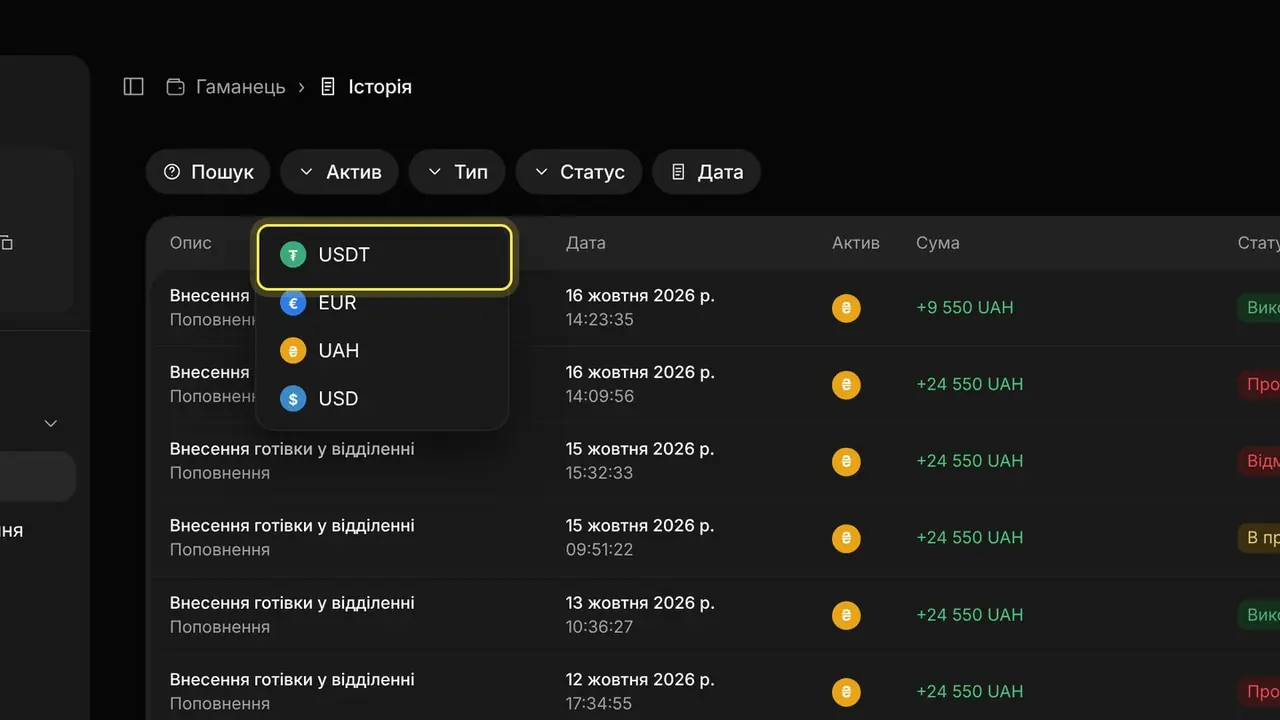Click the UAH coin icon in the 14:23:35 row
Screen dimensions: 1280x720
(x=846, y=308)
